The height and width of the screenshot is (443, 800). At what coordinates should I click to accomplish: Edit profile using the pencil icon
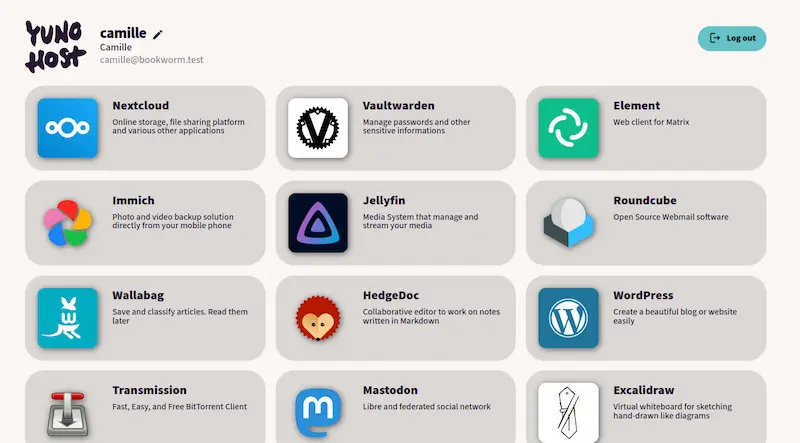158,34
